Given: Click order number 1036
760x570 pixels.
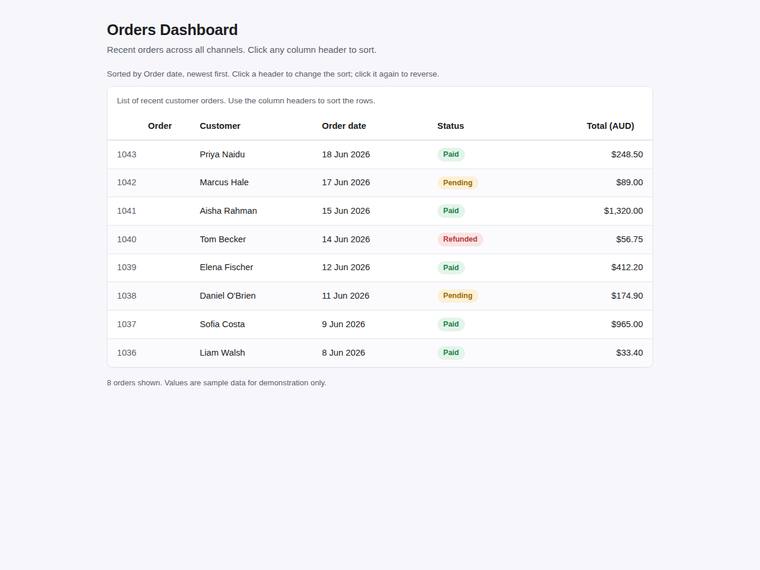Looking at the screenshot, I should [x=127, y=353].
